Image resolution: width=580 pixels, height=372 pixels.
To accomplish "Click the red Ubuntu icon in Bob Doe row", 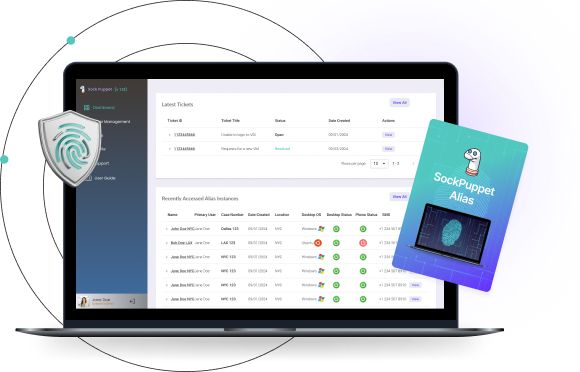I will (318, 243).
